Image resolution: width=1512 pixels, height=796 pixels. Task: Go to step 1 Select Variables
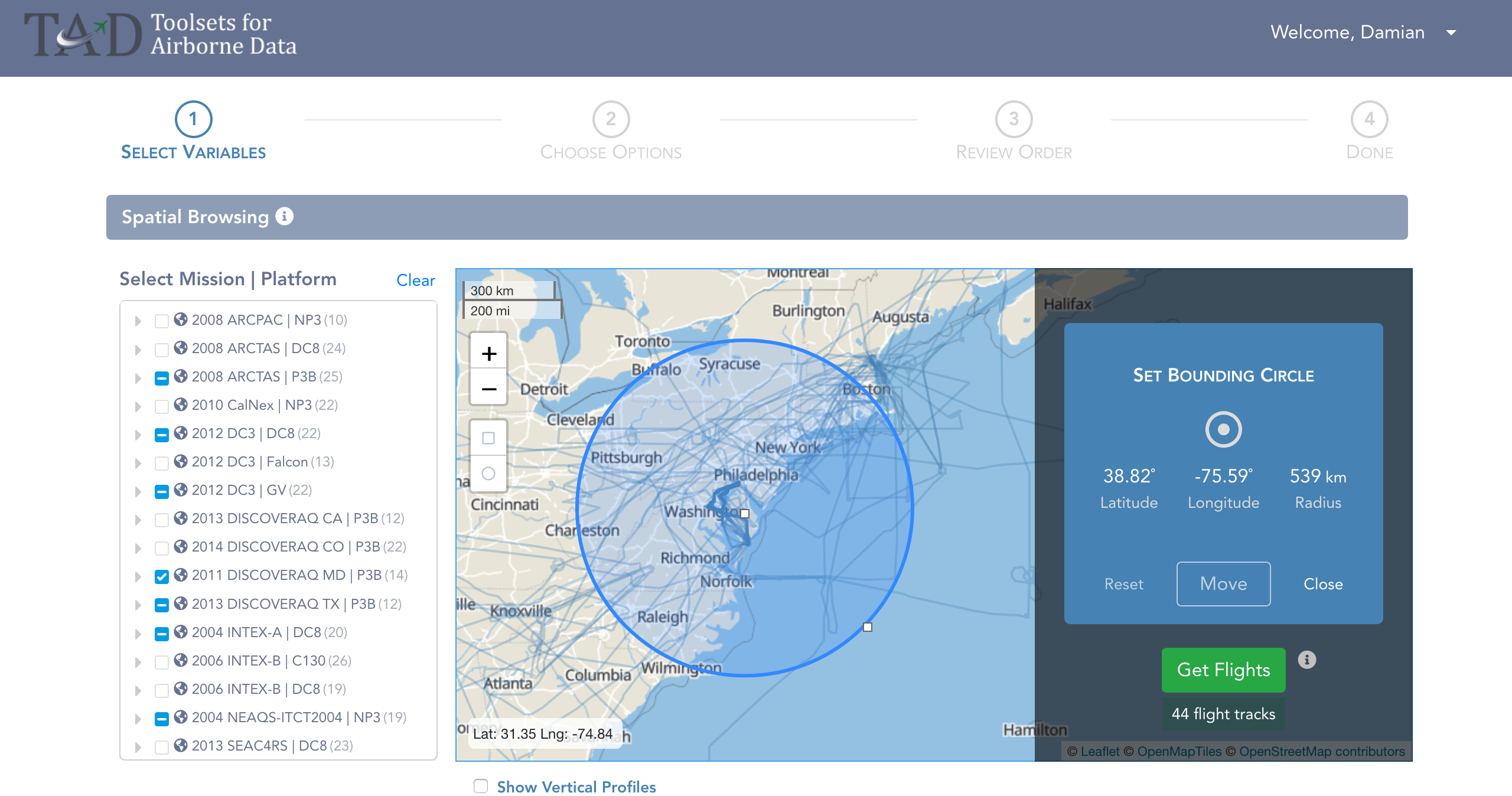point(193,131)
